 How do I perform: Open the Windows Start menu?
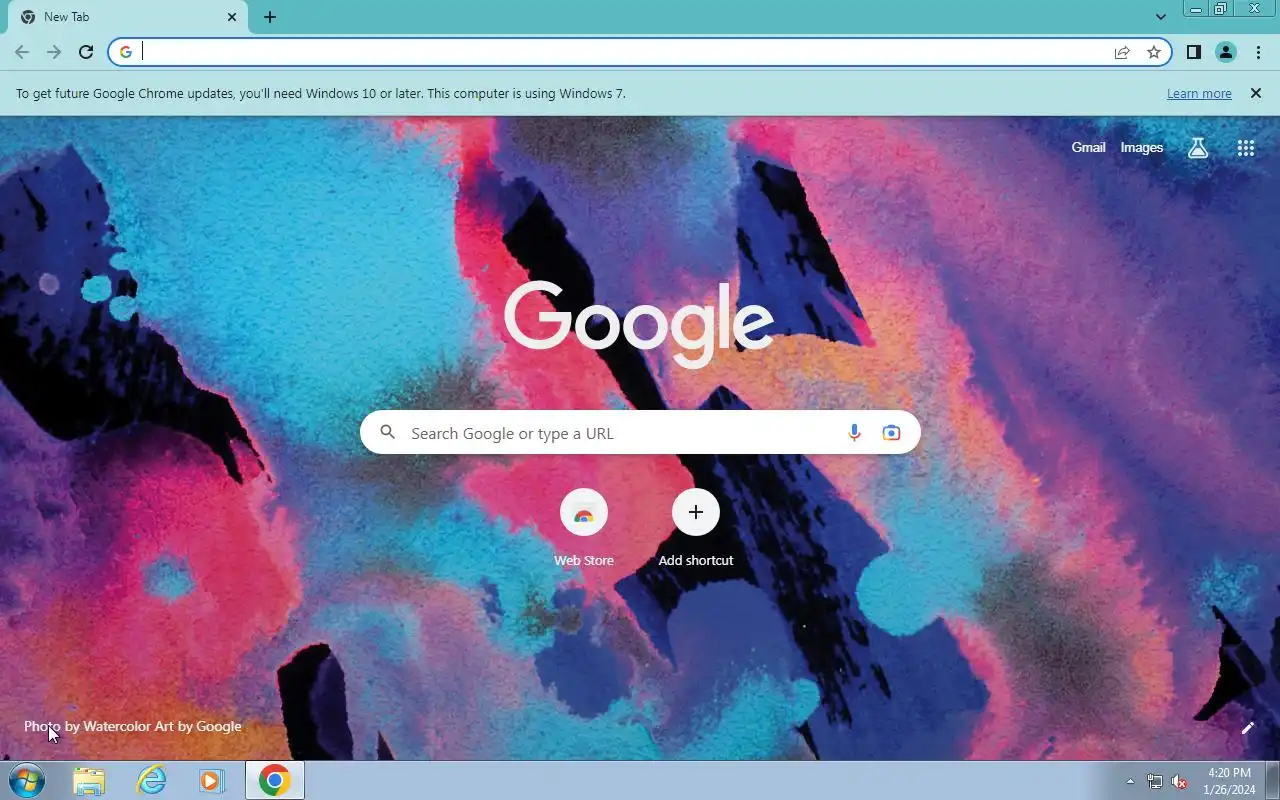click(27, 780)
